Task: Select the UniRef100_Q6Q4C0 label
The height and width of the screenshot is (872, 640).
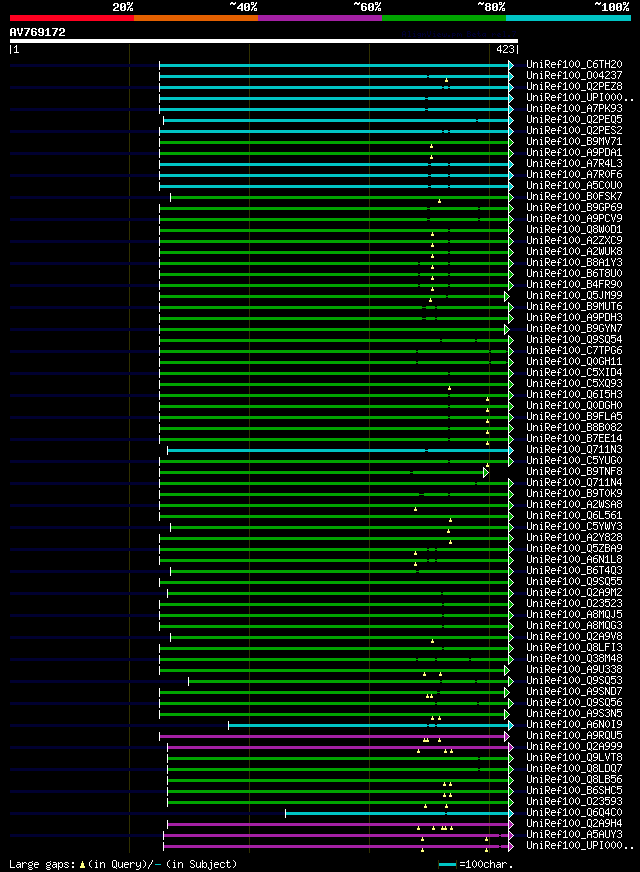Action: pyautogui.click(x=574, y=812)
